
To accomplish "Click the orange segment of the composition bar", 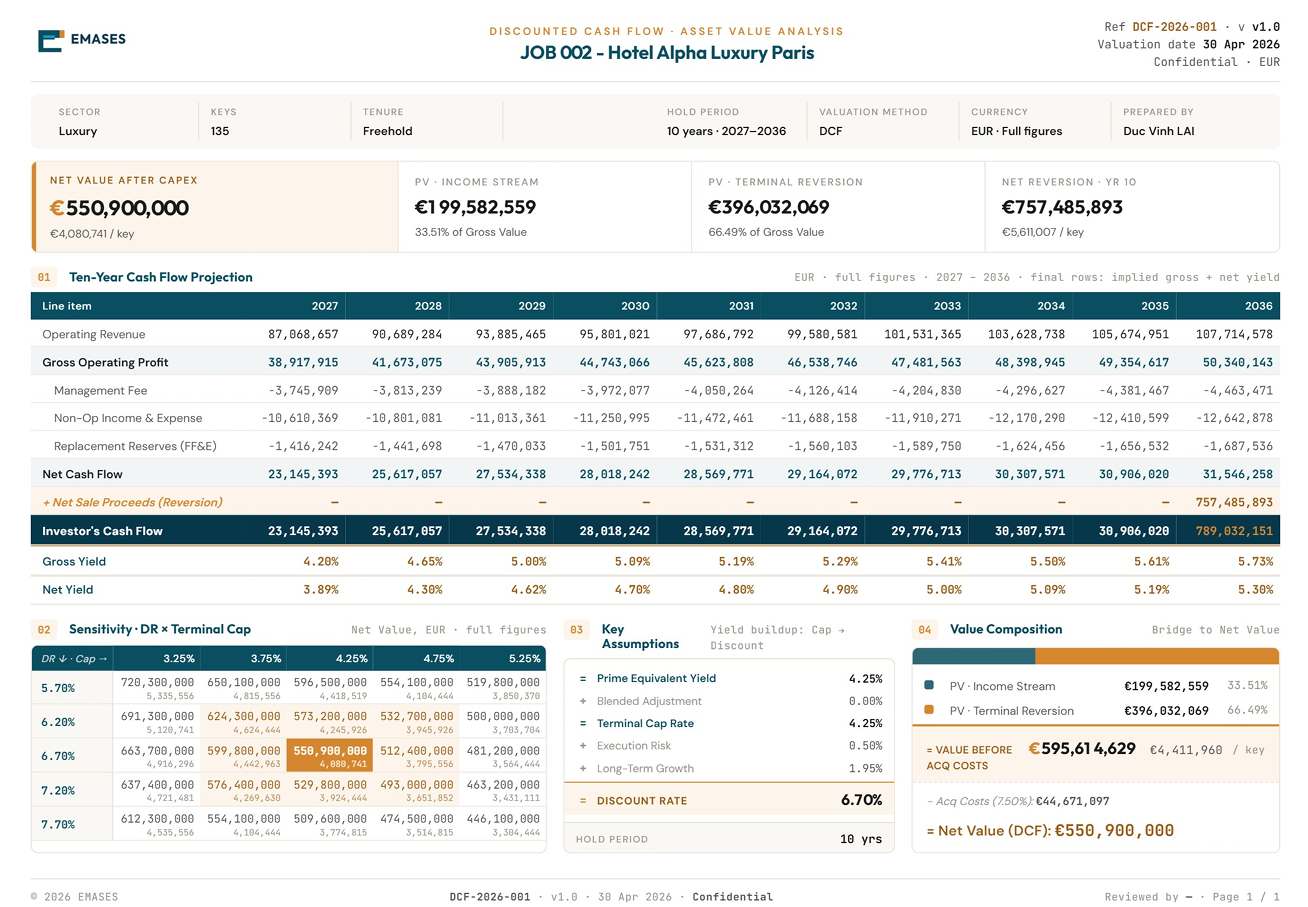I will tap(1157, 656).
